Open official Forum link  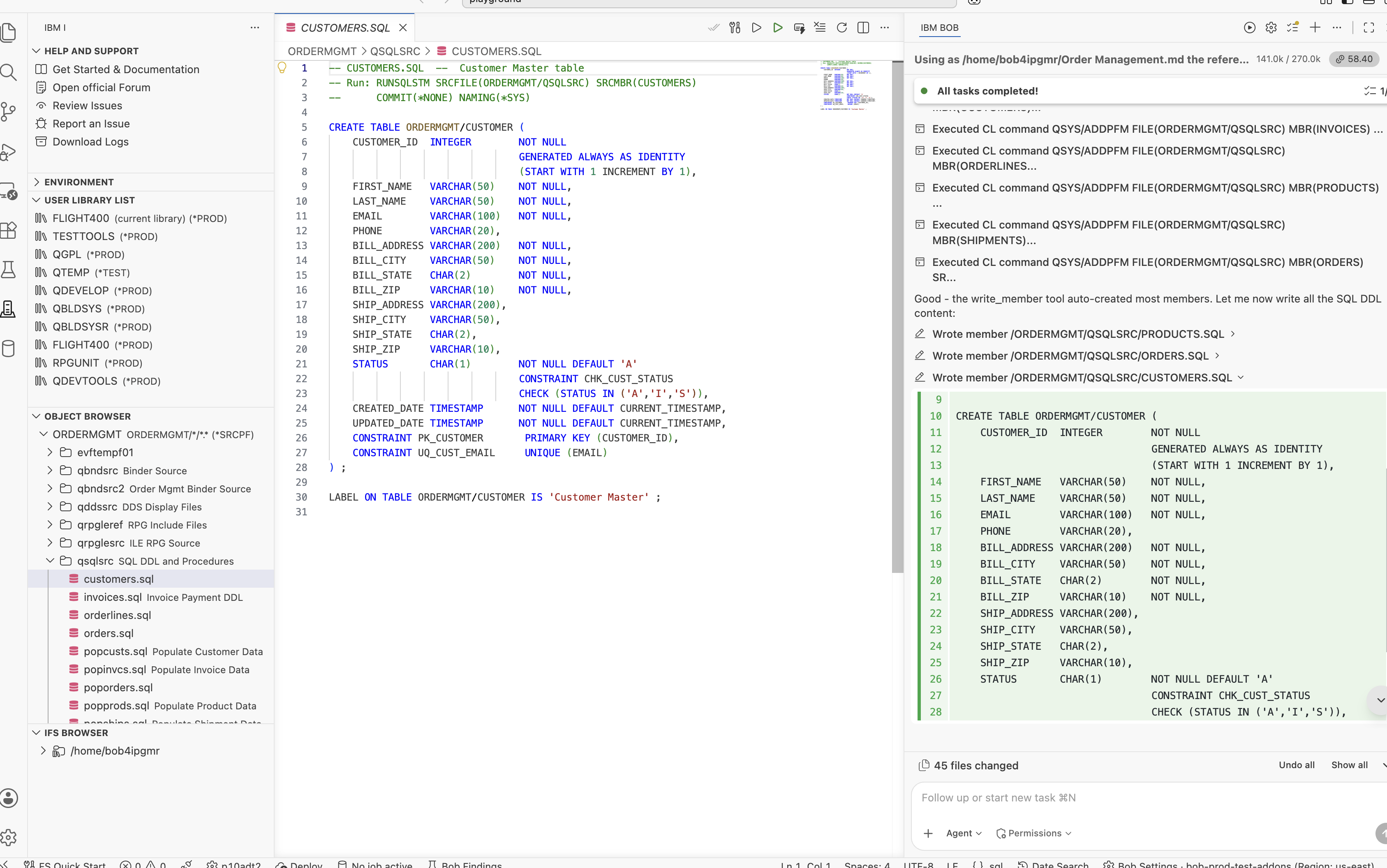[x=101, y=87]
